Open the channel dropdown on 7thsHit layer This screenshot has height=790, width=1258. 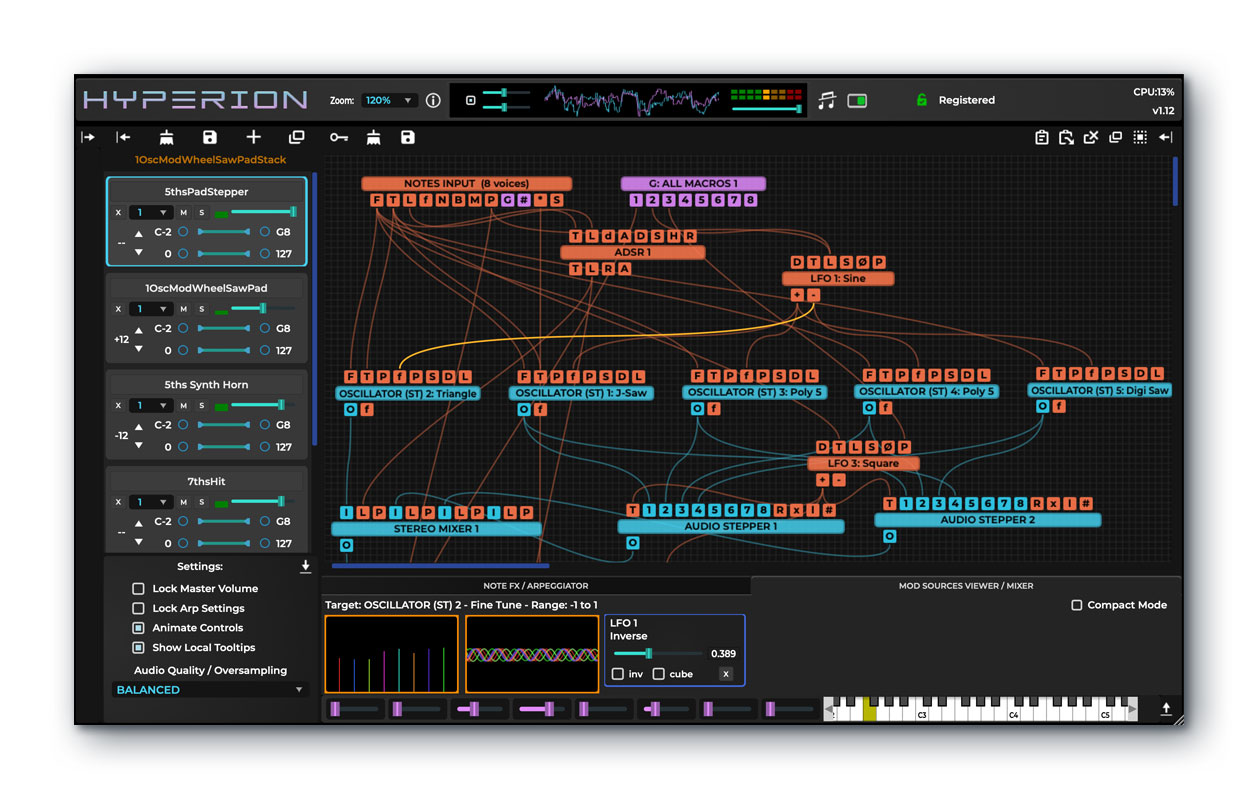click(x=151, y=502)
